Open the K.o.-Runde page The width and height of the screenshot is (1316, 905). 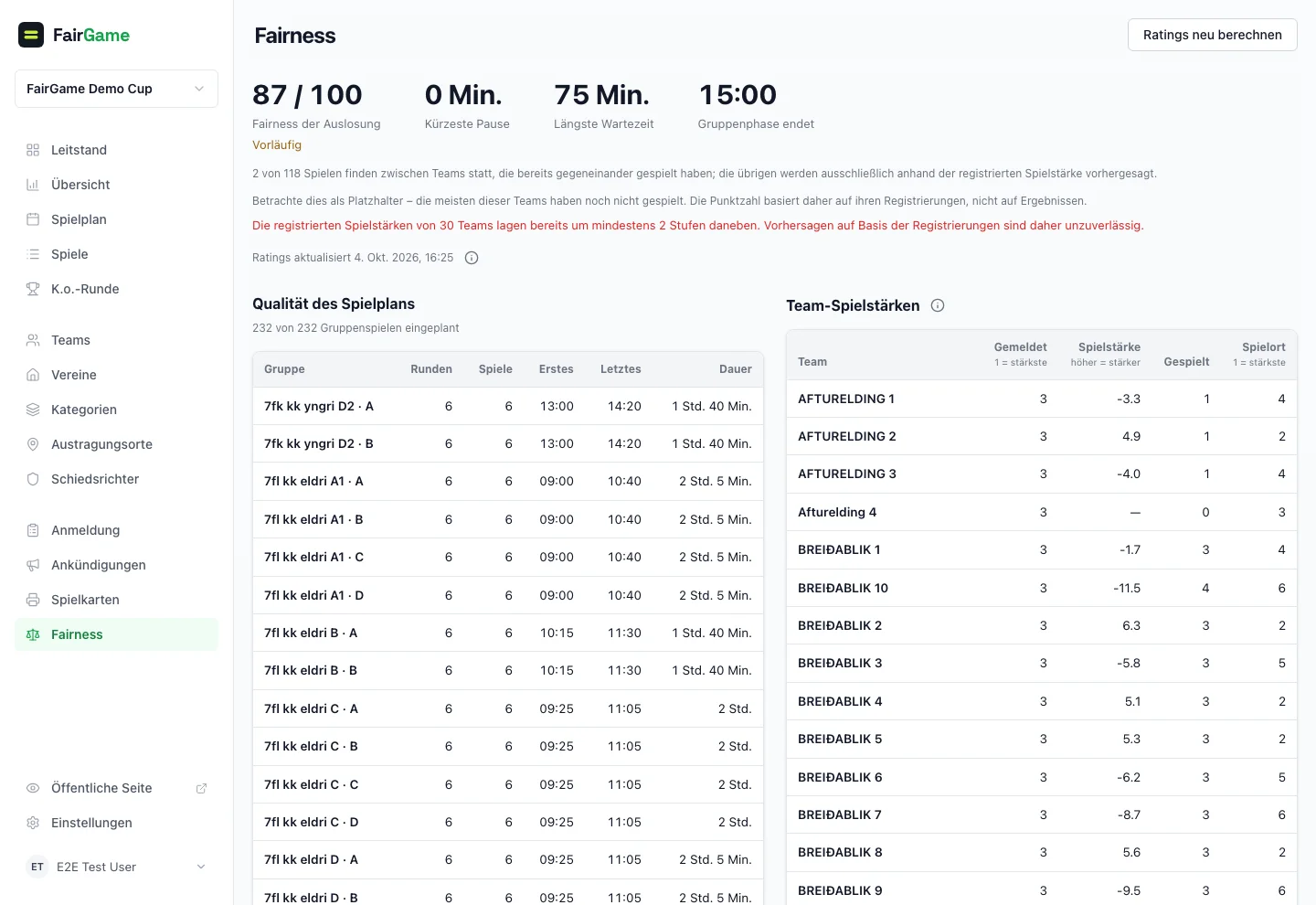pos(116,289)
